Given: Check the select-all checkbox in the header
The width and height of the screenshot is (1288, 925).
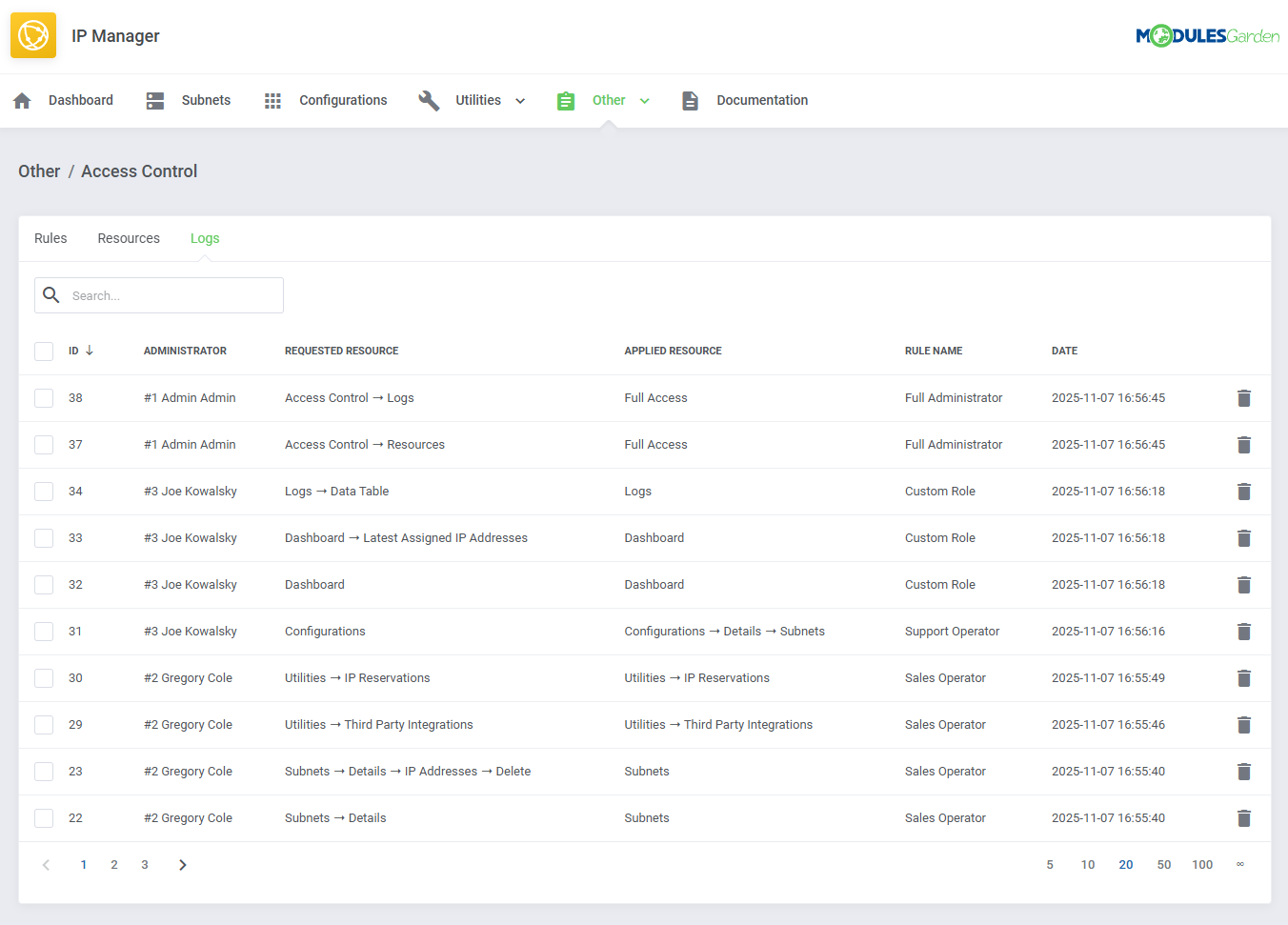Looking at the screenshot, I should coord(44,351).
